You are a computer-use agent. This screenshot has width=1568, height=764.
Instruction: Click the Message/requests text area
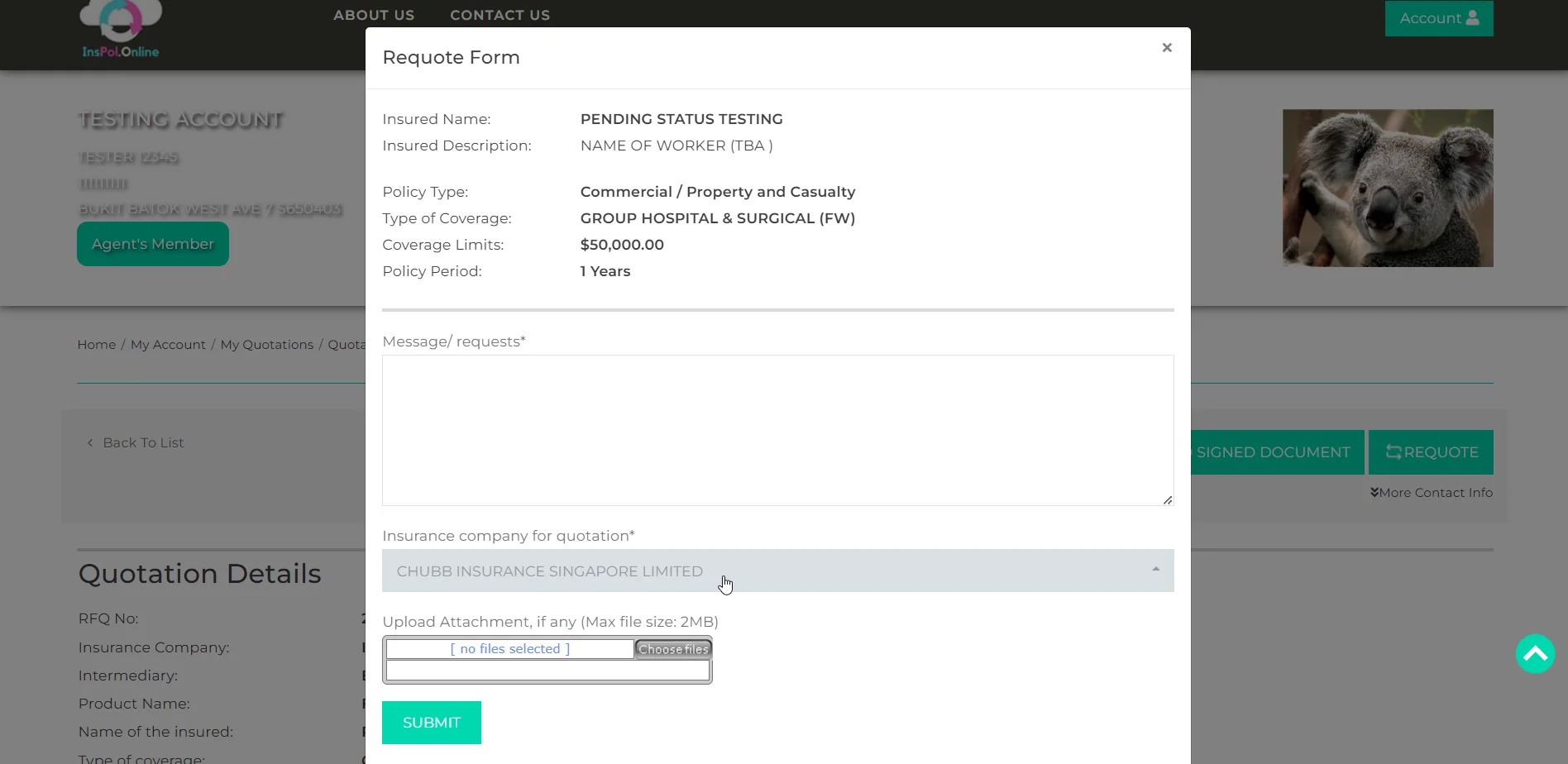777,430
